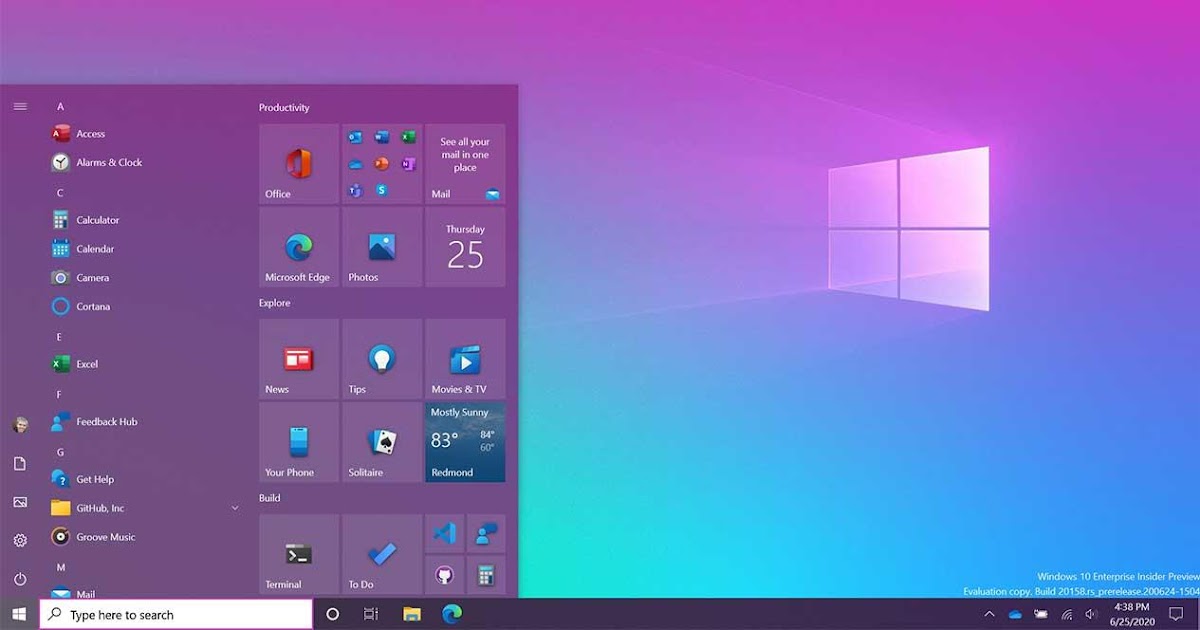Open Cortana from the app list
1200x630 pixels.
(145, 307)
